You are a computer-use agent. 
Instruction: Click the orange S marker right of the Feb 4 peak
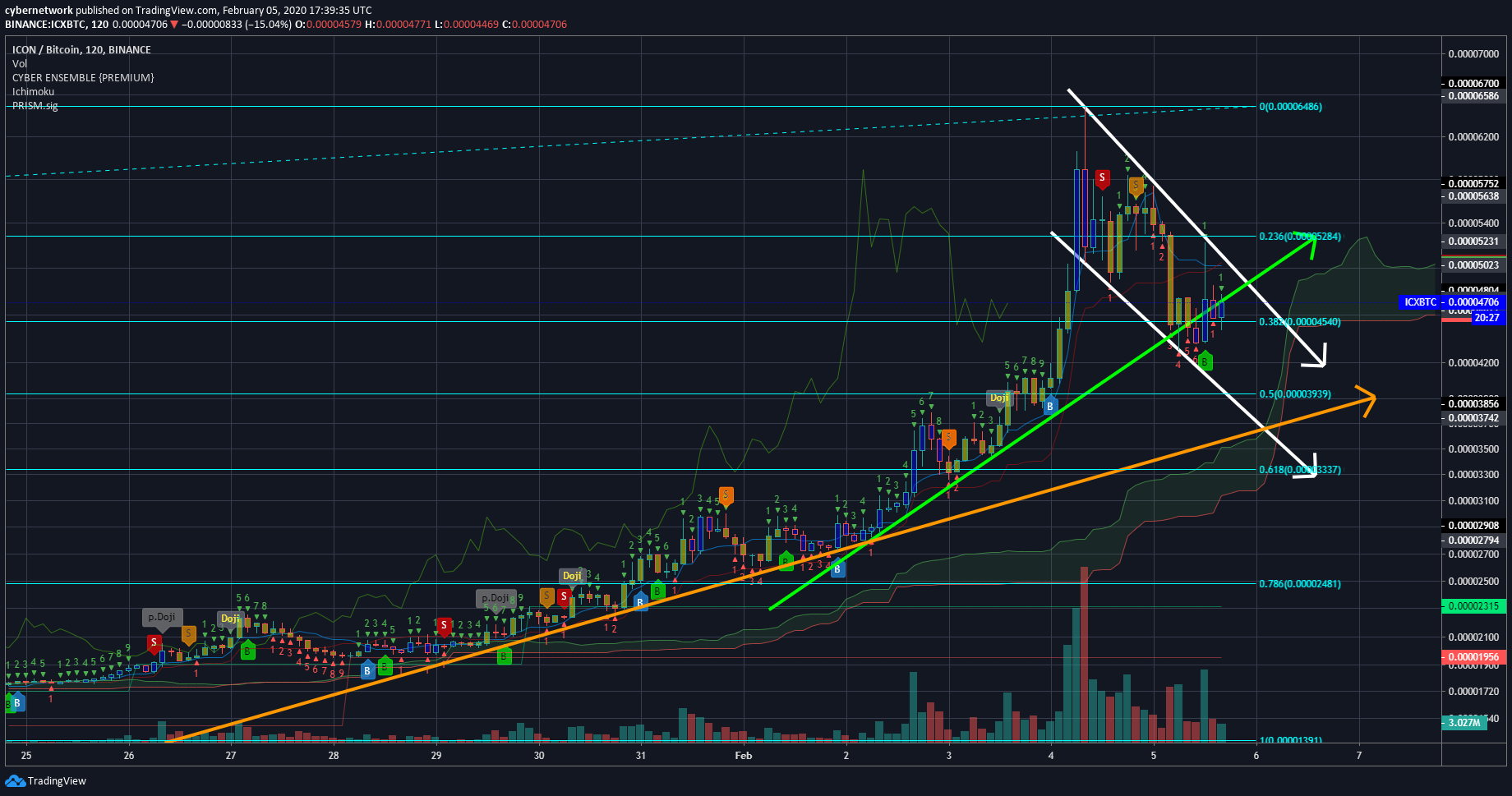tap(1136, 186)
